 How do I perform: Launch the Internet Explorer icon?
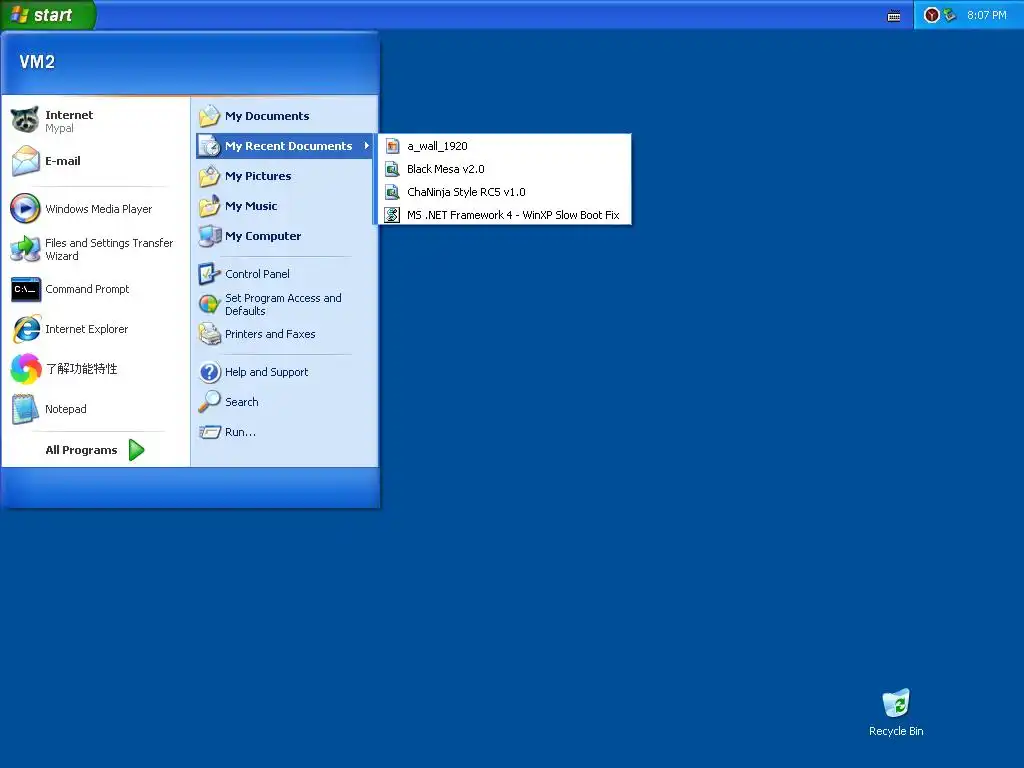point(25,329)
